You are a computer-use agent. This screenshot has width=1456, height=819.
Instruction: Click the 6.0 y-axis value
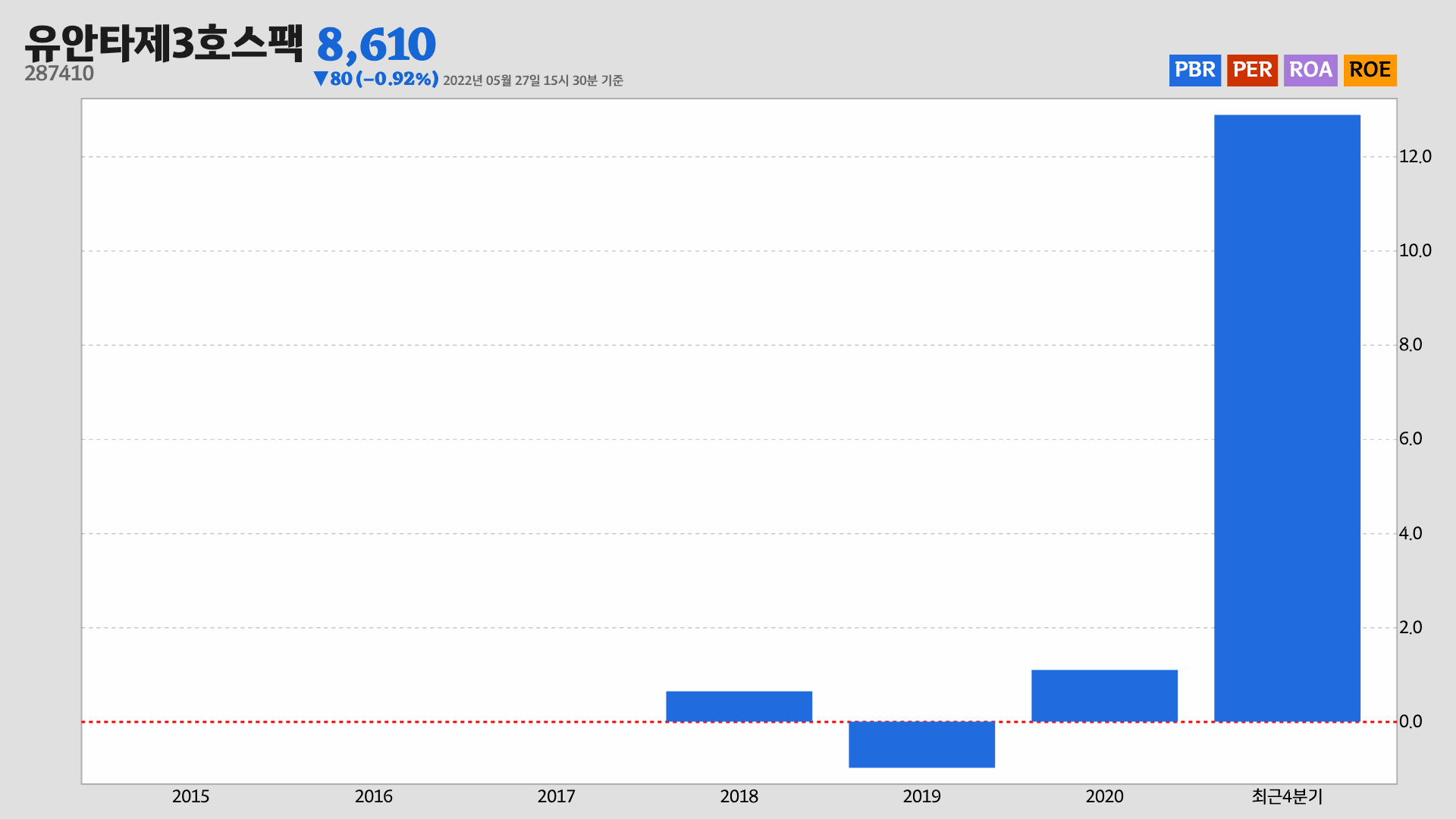[1410, 438]
